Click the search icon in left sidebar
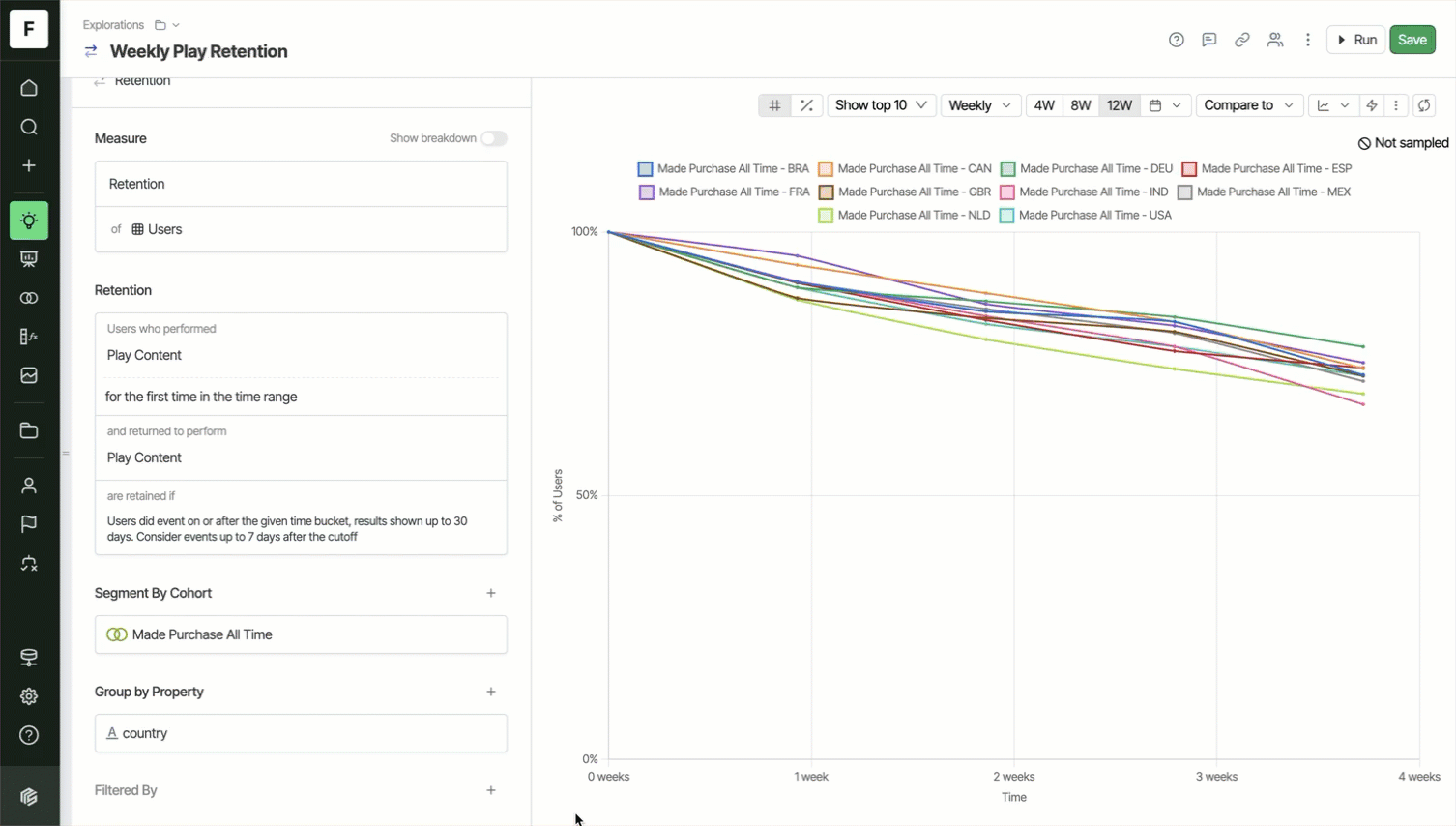Viewport: 1456px width, 826px height. (29, 127)
